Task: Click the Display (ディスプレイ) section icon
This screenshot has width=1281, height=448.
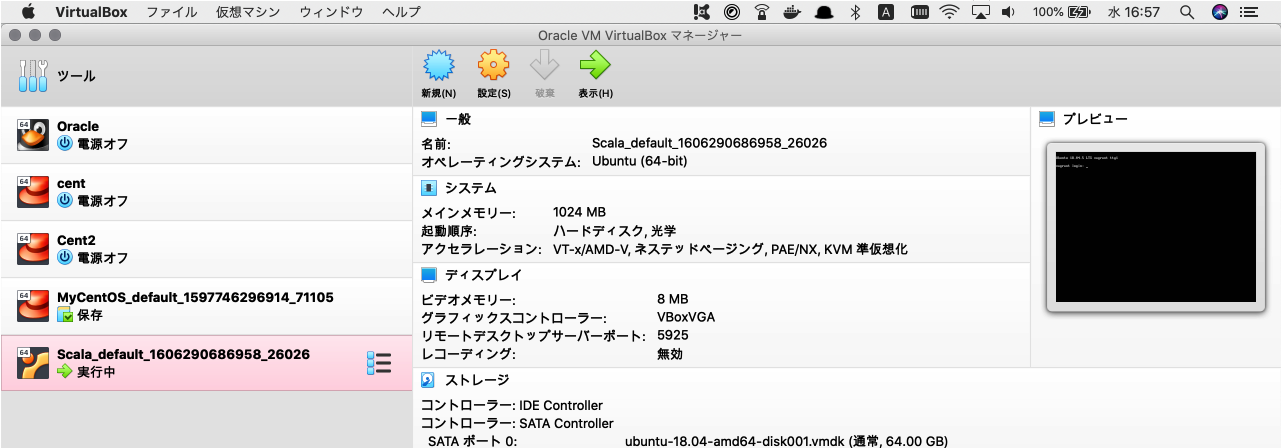Action: (429, 274)
